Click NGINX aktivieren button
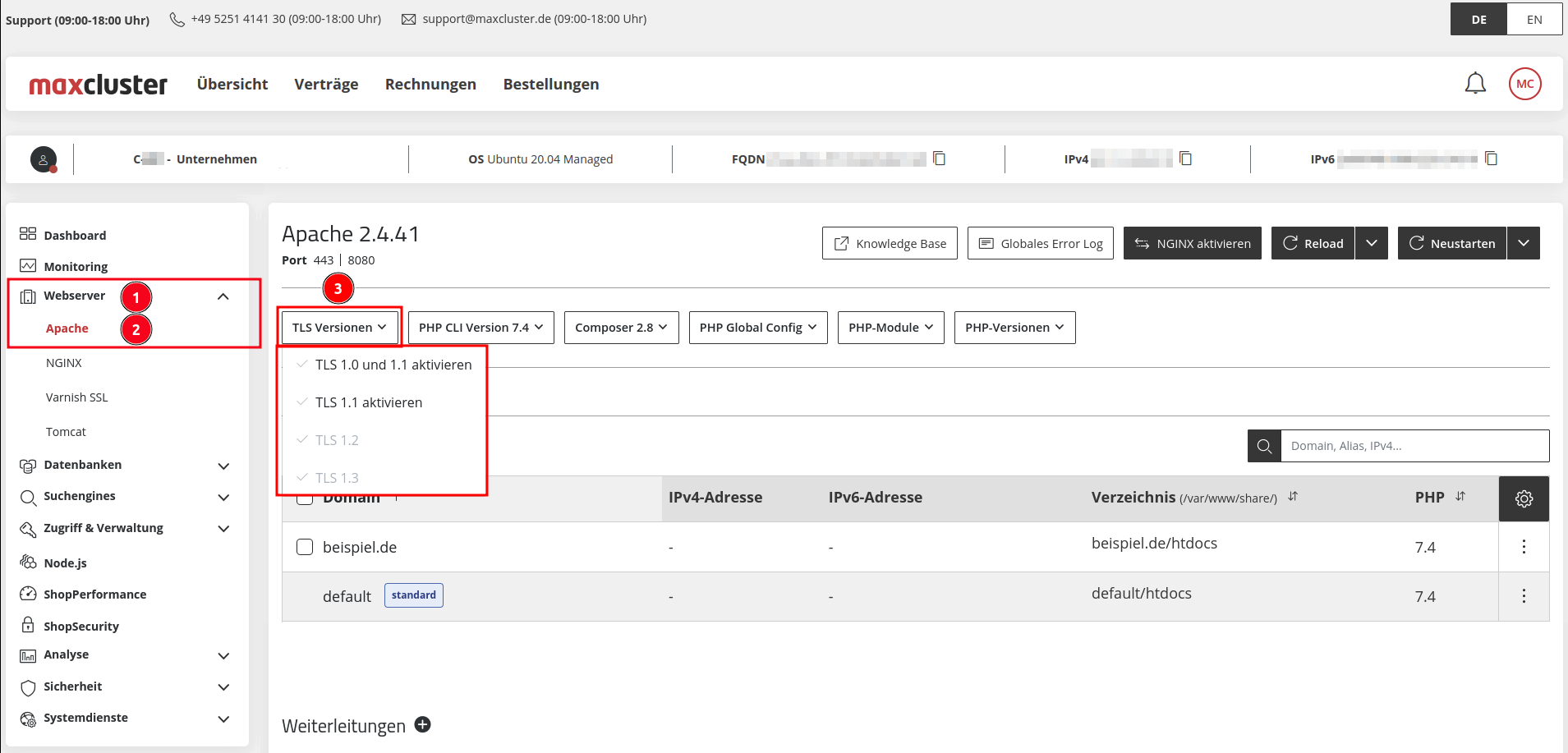Image resolution: width=1568 pixels, height=753 pixels. pos(1192,243)
